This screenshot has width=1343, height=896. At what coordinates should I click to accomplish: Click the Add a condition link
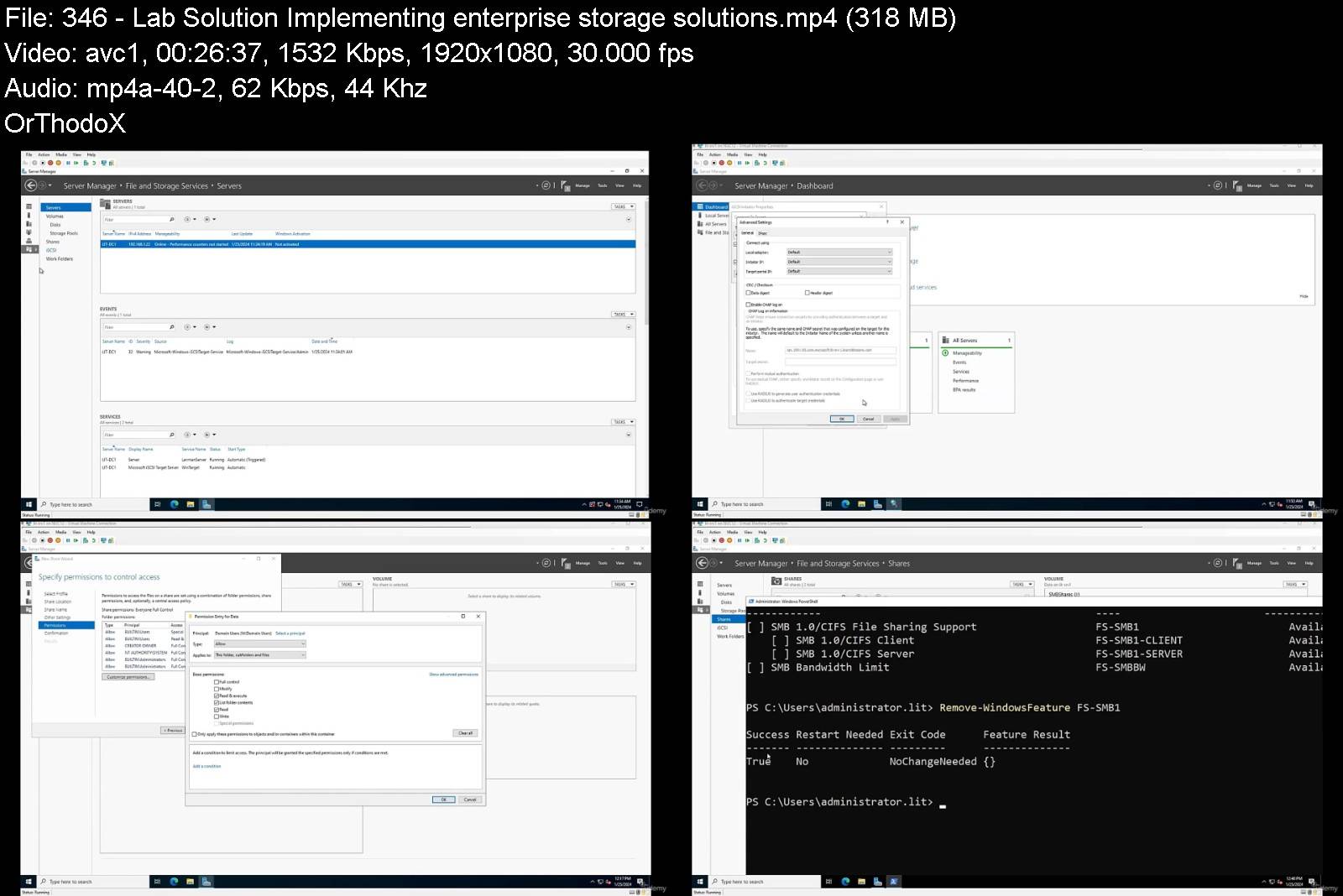tap(206, 766)
